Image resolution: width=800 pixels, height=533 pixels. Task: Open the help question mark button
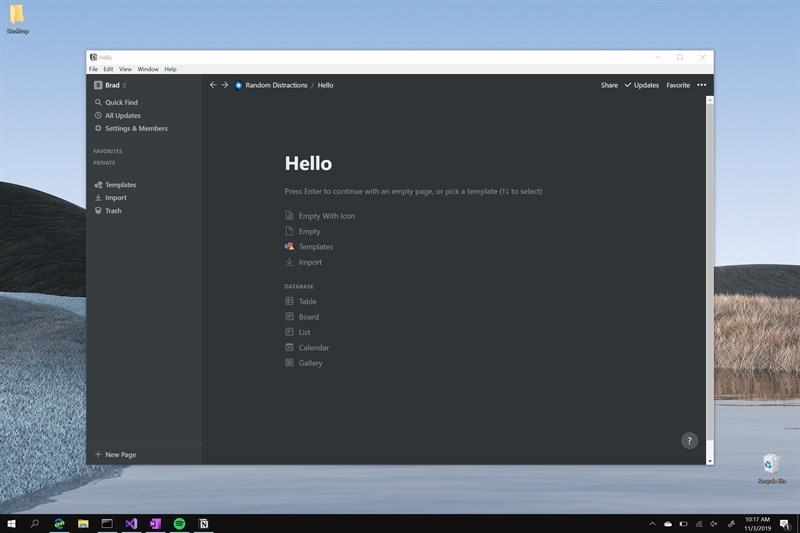(x=689, y=441)
